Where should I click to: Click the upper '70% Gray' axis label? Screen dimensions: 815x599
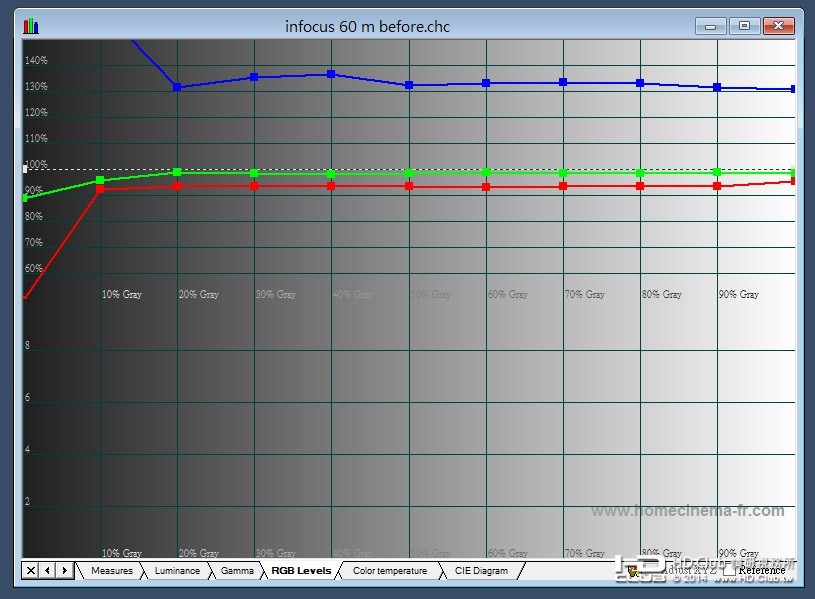click(x=585, y=294)
